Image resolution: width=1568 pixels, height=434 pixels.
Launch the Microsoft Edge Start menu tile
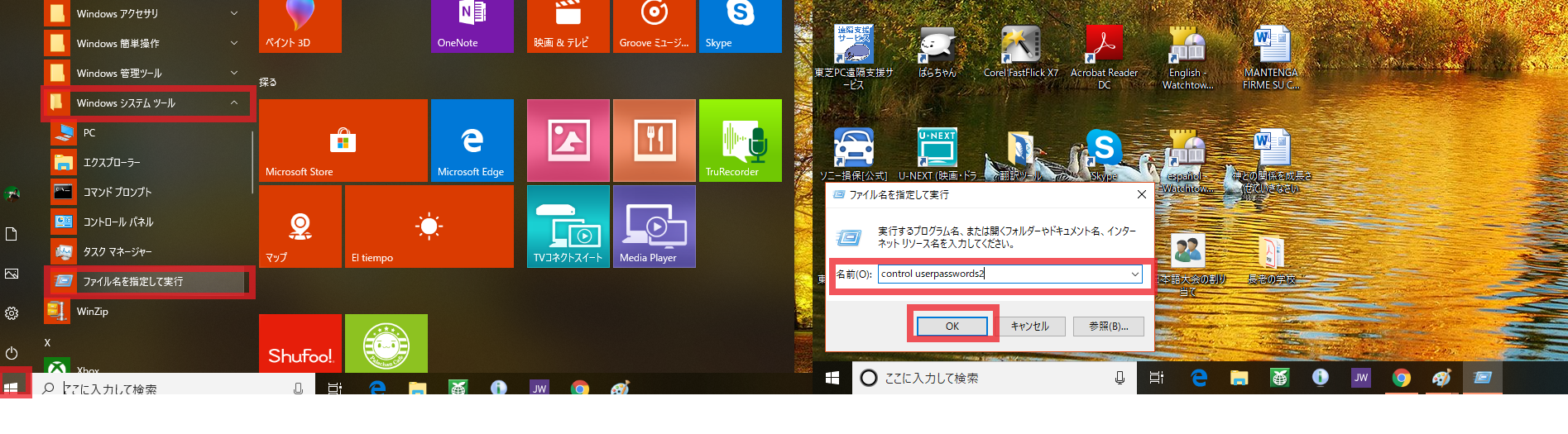point(472,141)
